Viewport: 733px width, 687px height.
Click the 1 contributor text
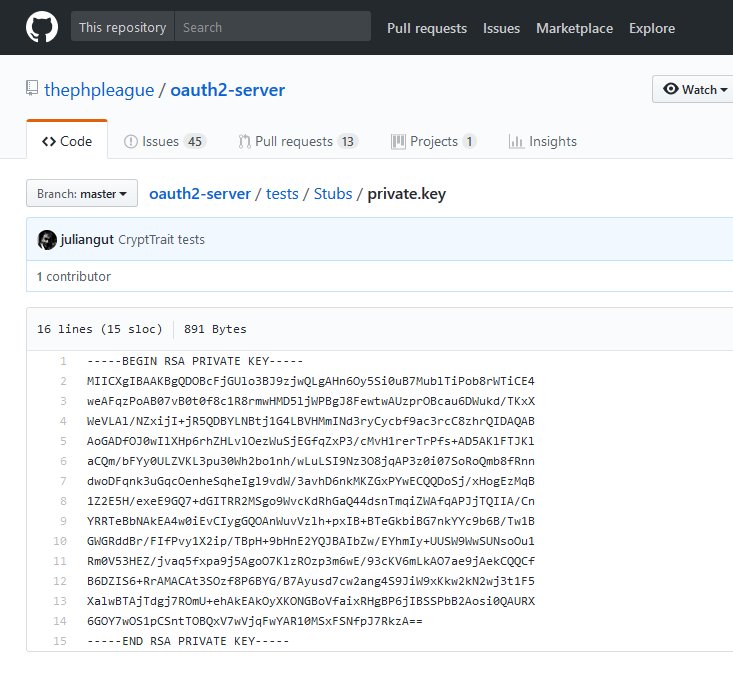click(74, 276)
